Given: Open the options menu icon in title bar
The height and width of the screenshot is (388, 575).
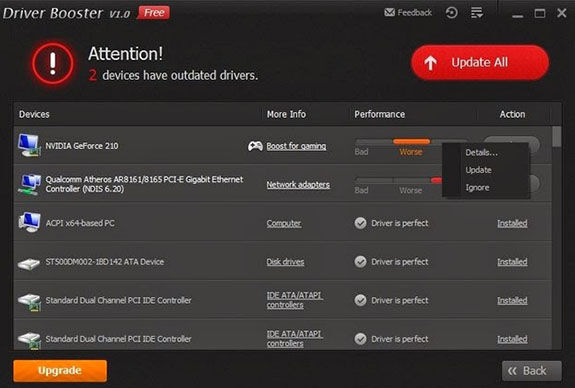Looking at the screenshot, I should 477,13.
